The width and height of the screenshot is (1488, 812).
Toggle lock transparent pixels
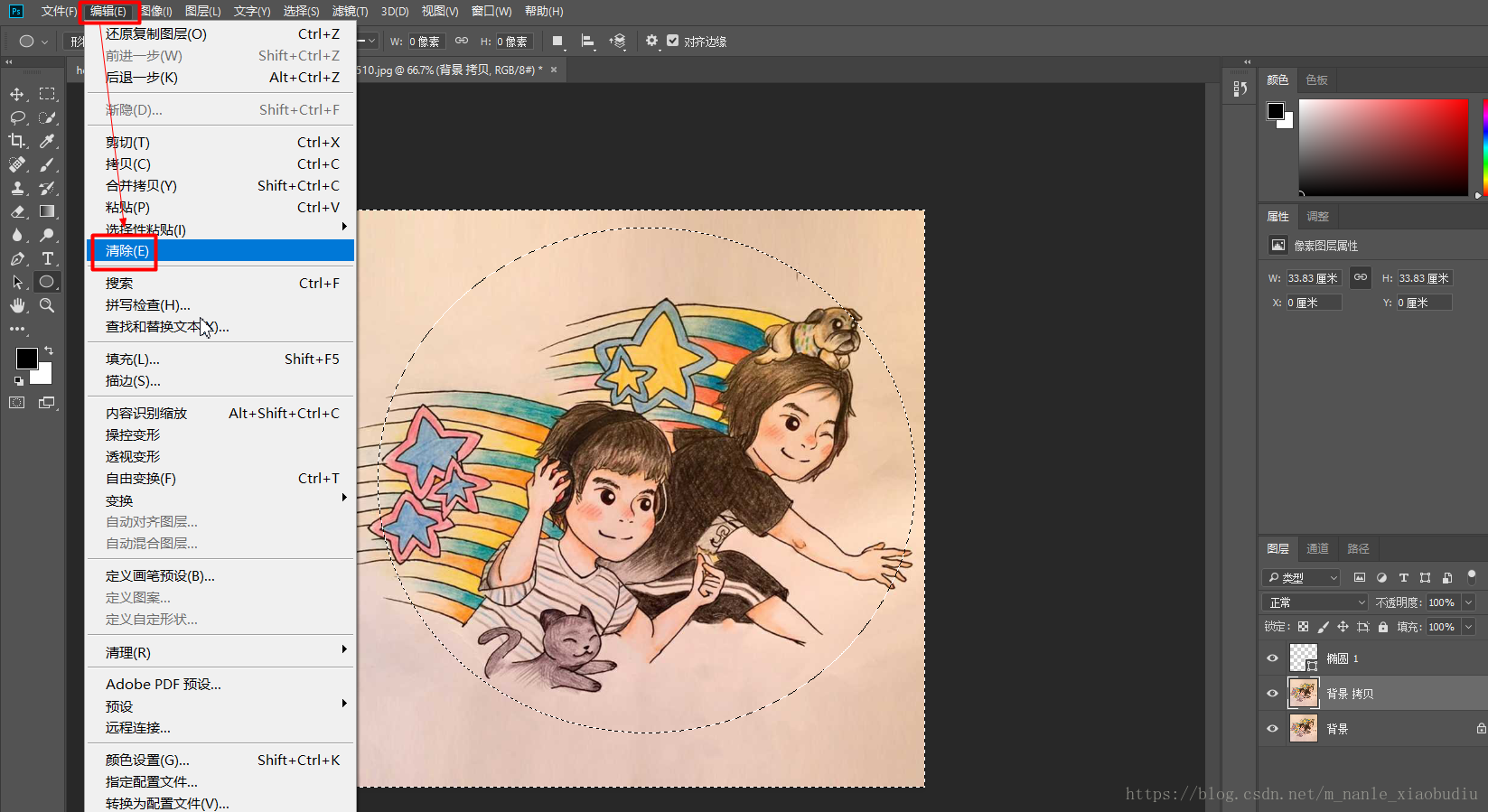tap(1303, 627)
